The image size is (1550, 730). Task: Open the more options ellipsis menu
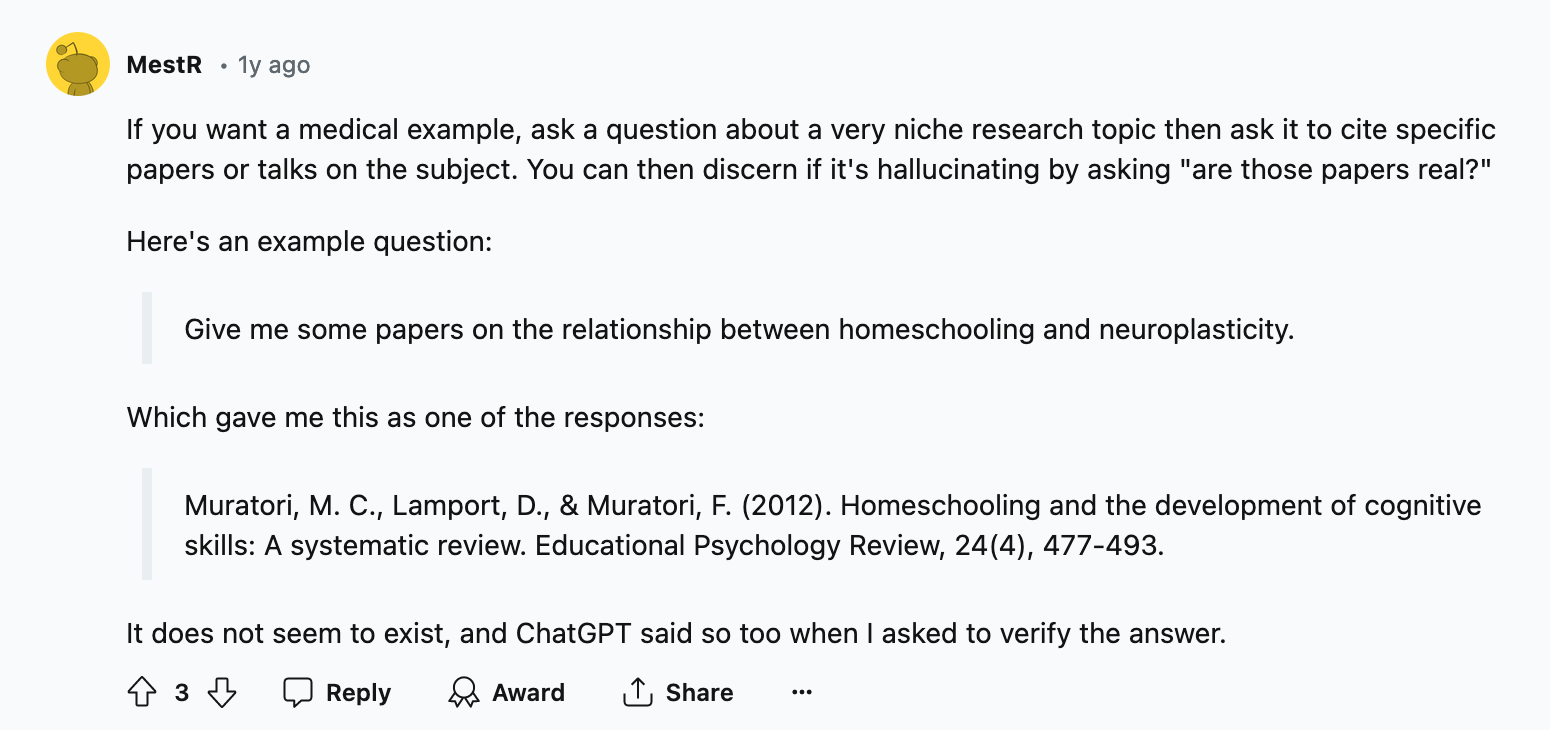click(x=801, y=692)
